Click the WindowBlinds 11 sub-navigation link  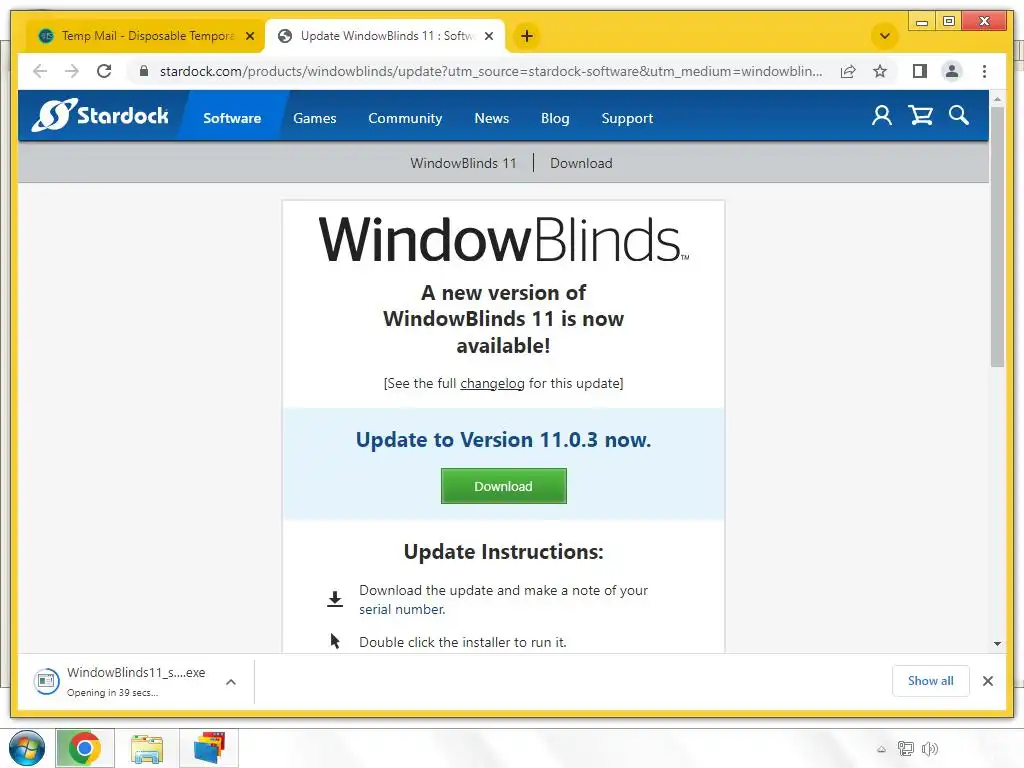[463, 163]
